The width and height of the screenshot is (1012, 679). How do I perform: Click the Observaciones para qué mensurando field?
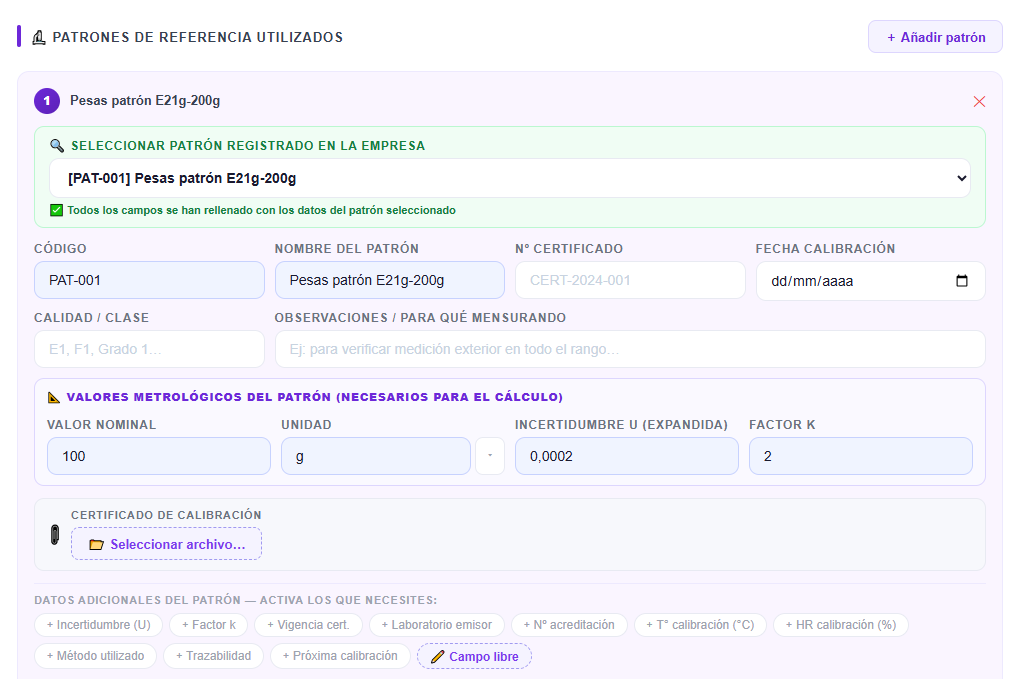(x=630, y=349)
